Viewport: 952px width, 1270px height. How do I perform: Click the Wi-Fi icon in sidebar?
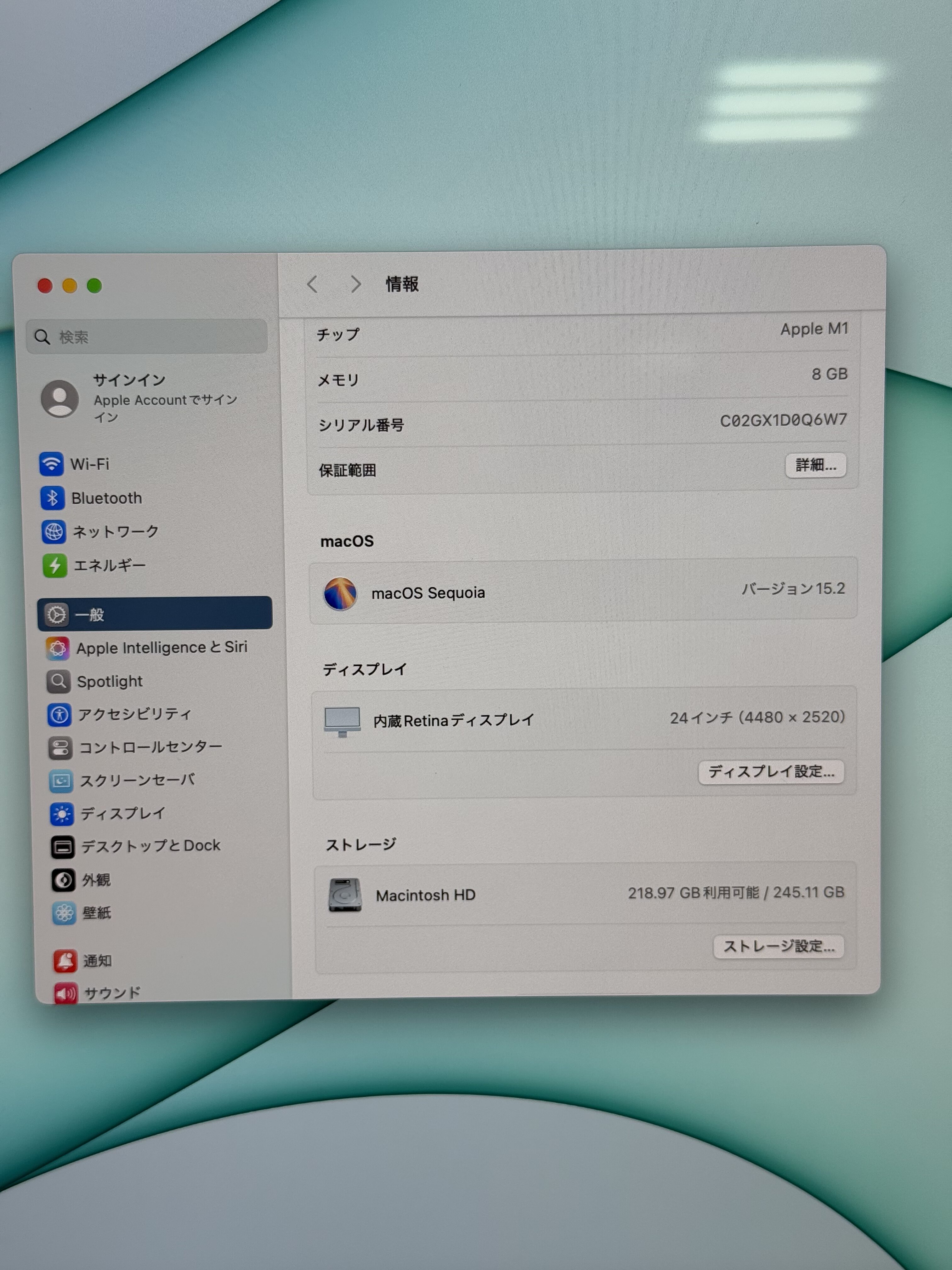click(x=52, y=463)
